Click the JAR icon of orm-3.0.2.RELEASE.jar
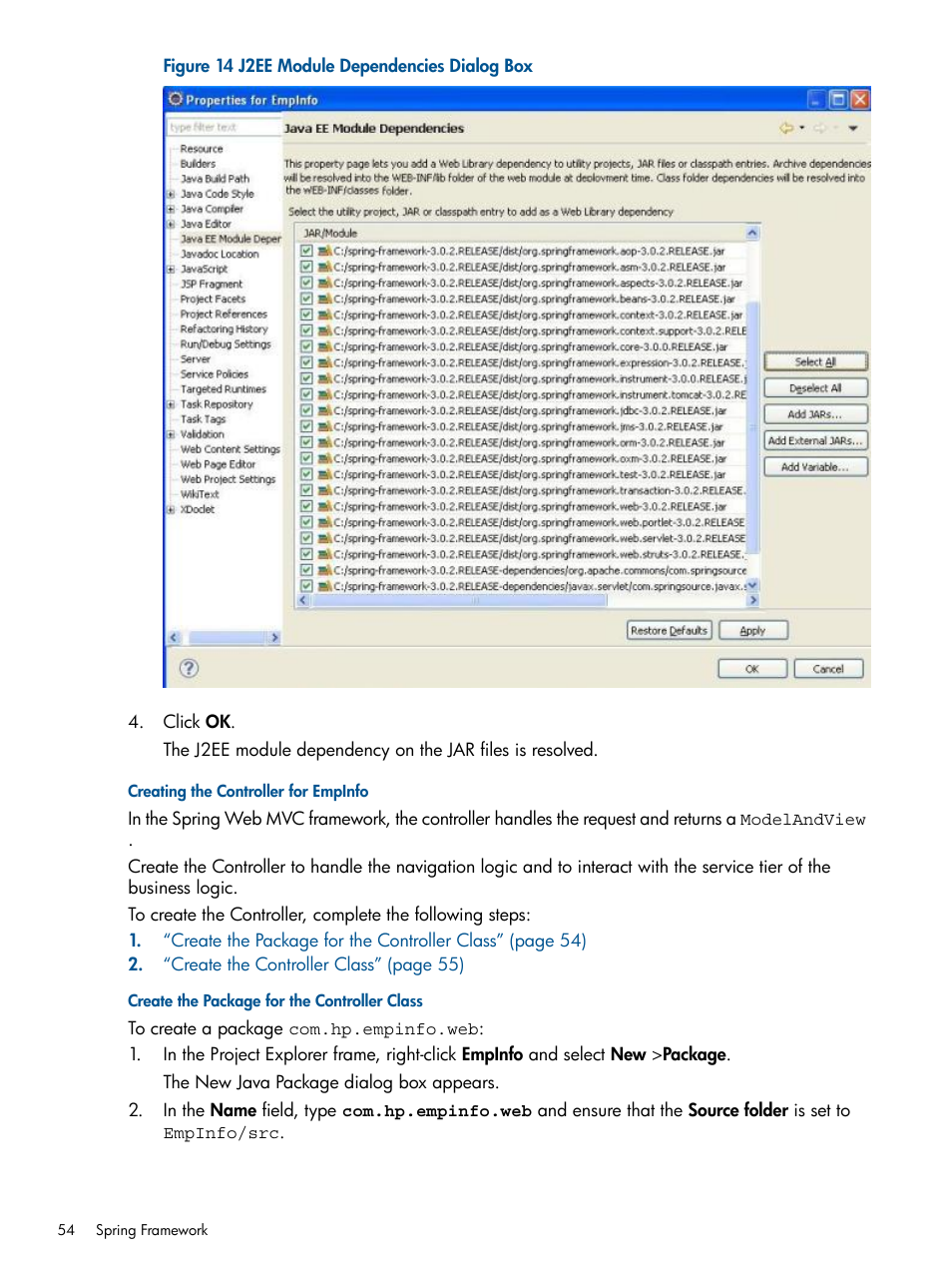The image size is (952, 1269). tap(324, 442)
